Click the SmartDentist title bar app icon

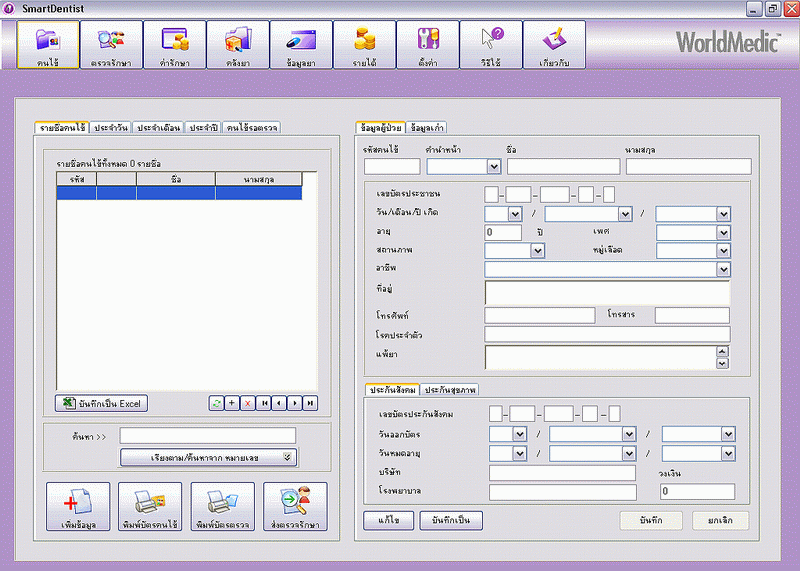[x=9, y=9]
